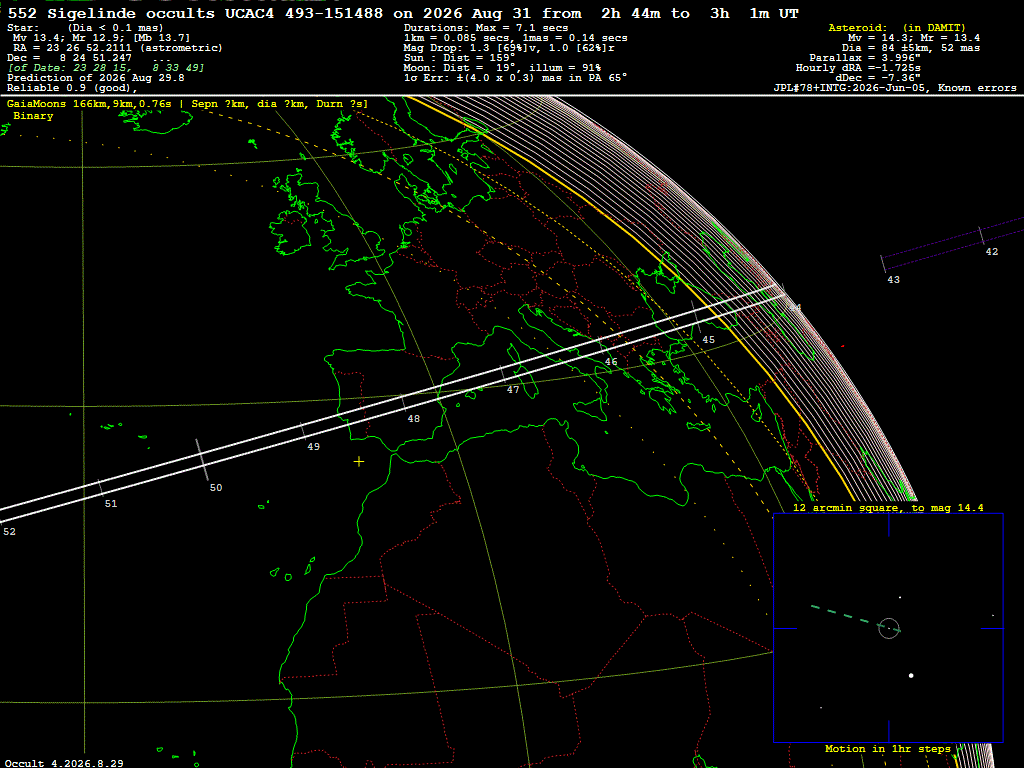Image resolution: width=1024 pixels, height=768 pixels.
Task: Click the Occult version text at bottom left
Action: tap(64, 763)
